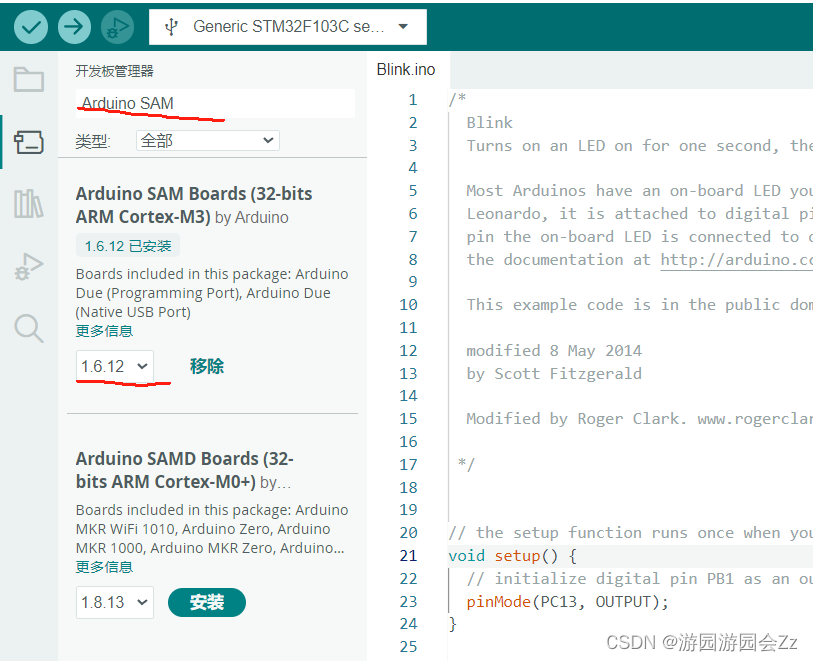
Task: Click the 开发板管理器 panel heading
Action: 115,71
